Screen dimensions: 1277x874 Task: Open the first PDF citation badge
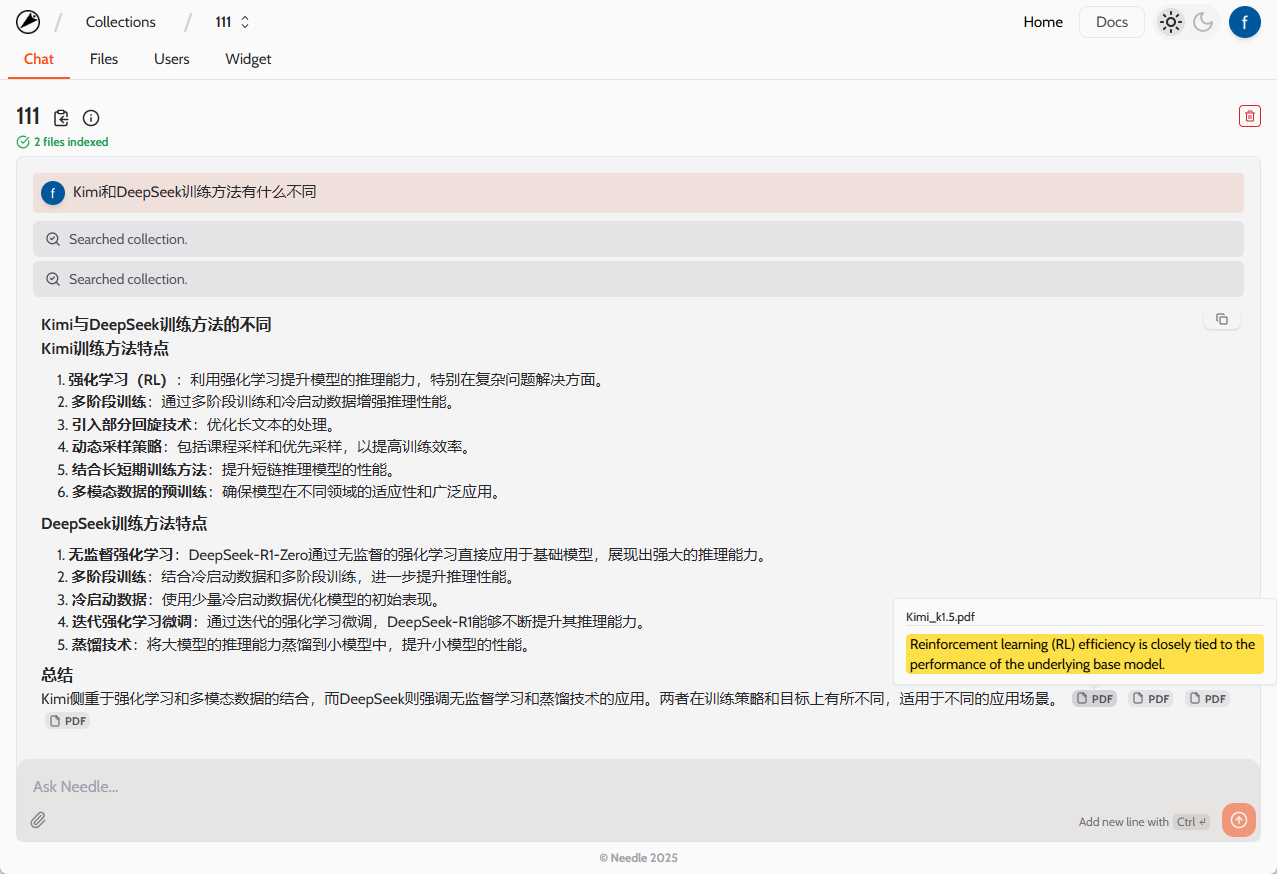[1094, 699]
